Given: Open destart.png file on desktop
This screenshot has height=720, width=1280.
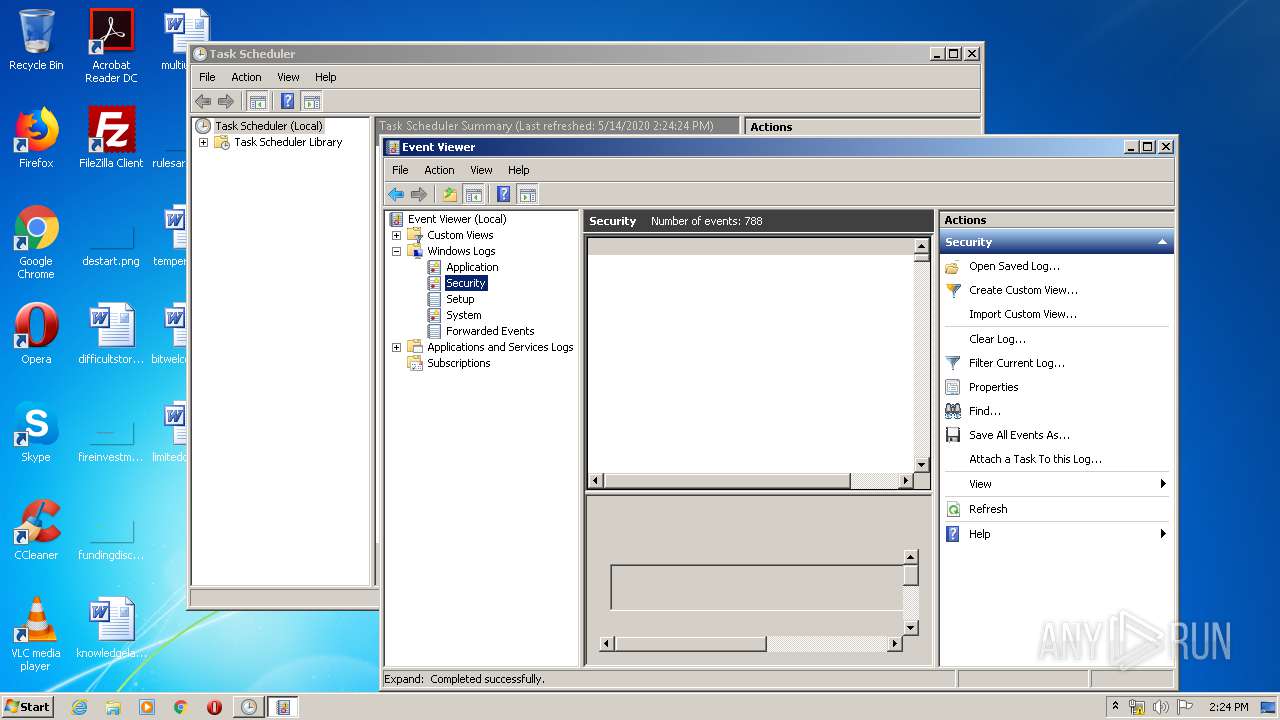Looking at the screenshot, I should 111,242.
